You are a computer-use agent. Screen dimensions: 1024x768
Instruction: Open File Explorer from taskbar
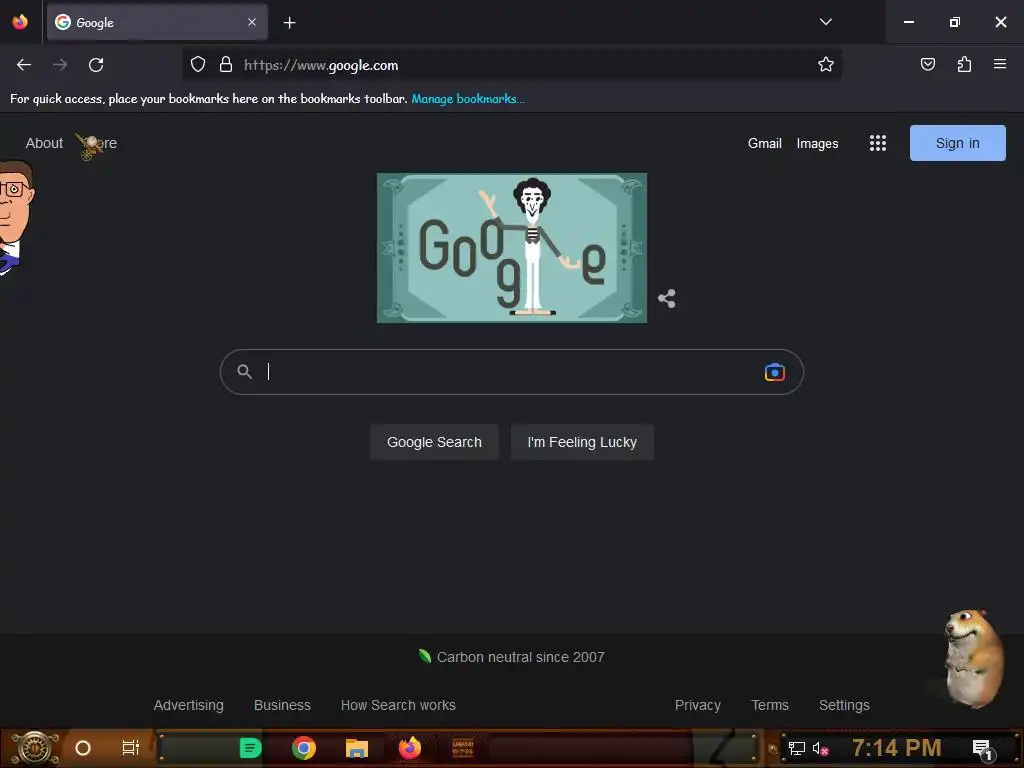tap(357, 748)
